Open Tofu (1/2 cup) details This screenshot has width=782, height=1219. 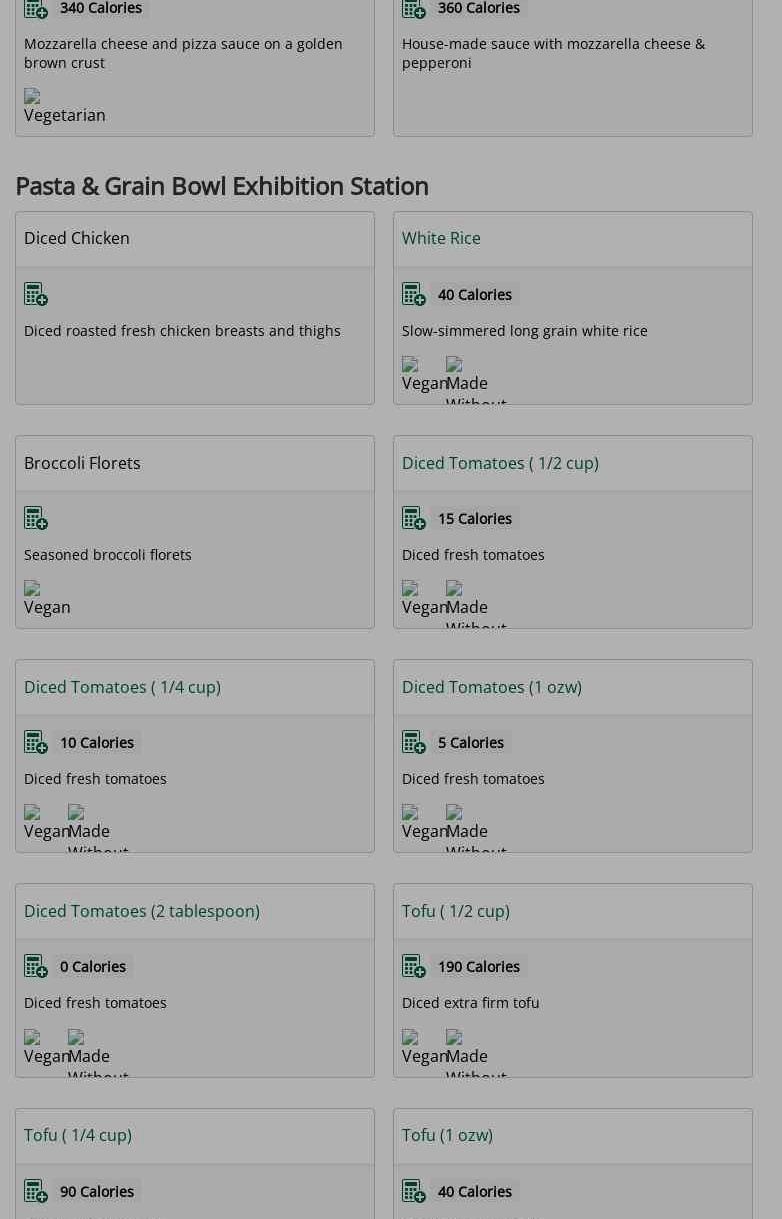[455, 911]
